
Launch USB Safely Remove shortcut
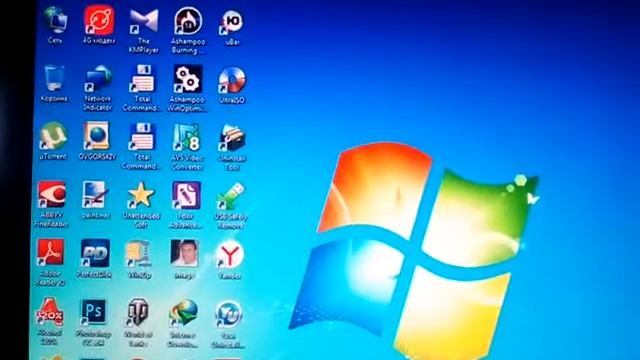click(x=231, y=197)
